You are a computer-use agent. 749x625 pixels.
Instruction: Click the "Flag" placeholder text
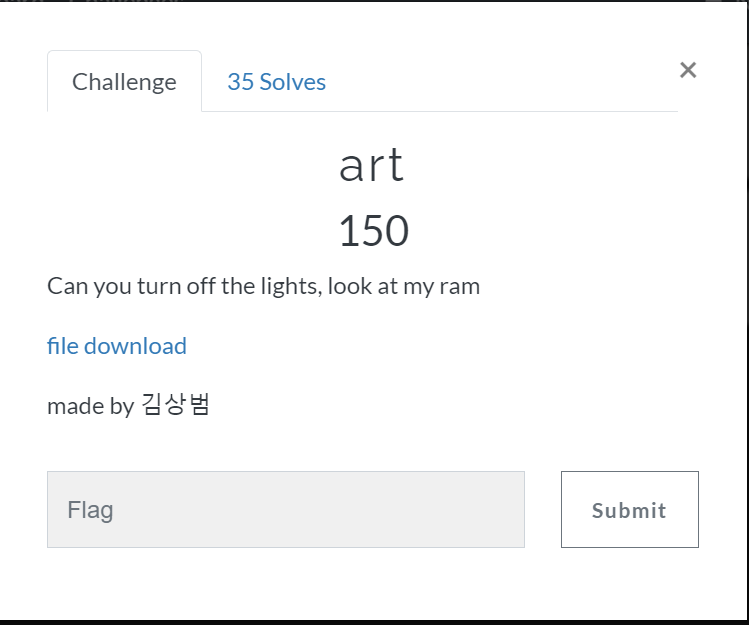(x=90, y=510)
